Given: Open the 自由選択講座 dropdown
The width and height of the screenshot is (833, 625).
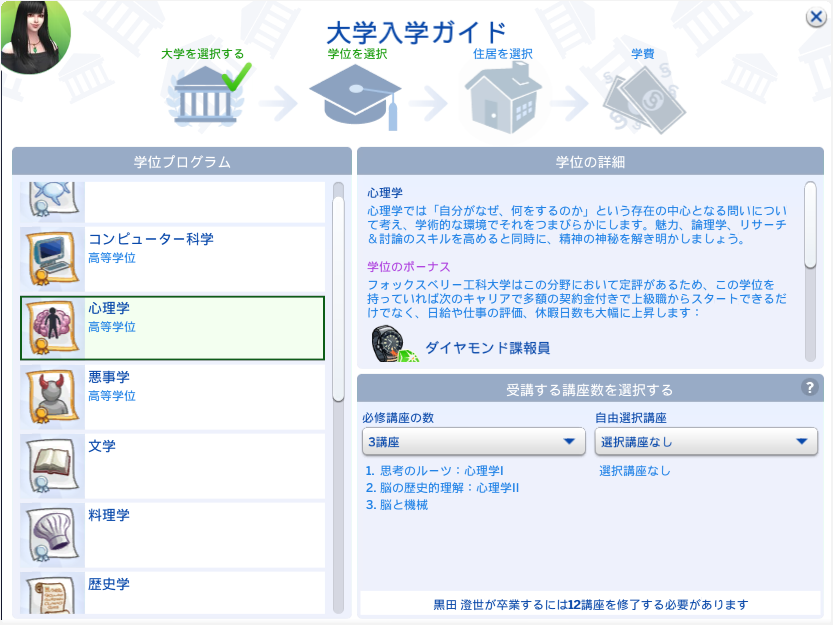Looking at the screenshot, I should click(706, 441).
